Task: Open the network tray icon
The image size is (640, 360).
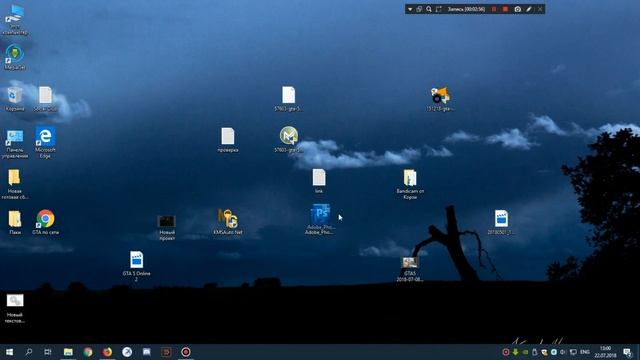Action: (573, 352)
